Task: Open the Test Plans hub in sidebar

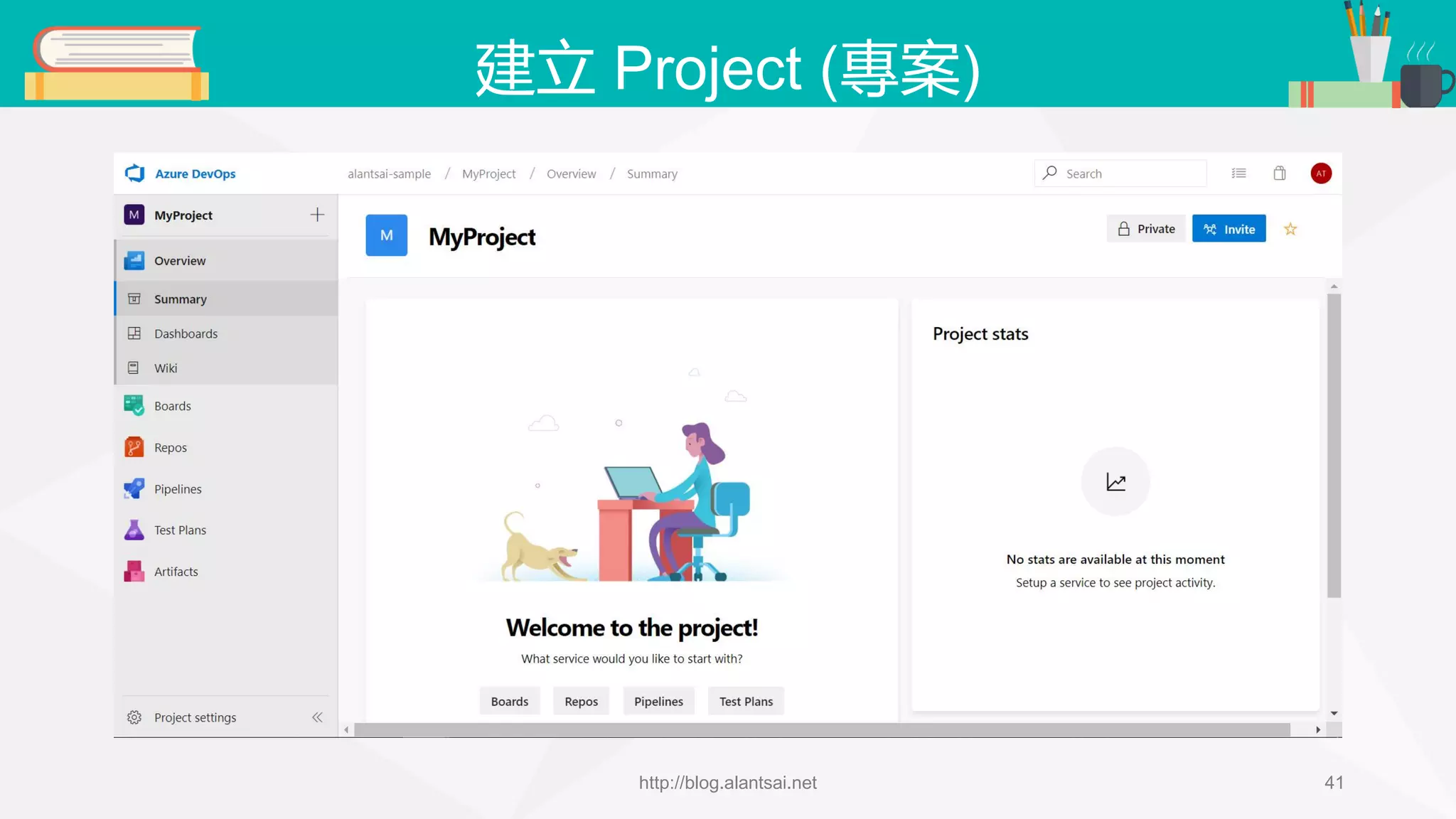Action: click(226, 530)
